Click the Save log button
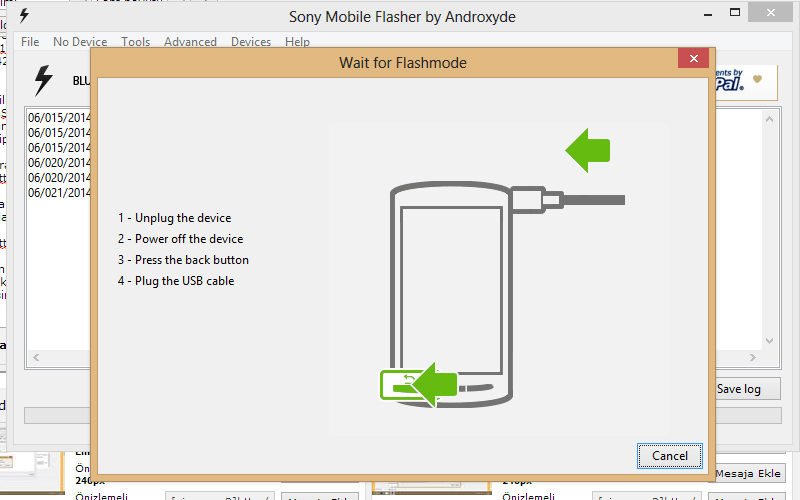 pos(747,389)
